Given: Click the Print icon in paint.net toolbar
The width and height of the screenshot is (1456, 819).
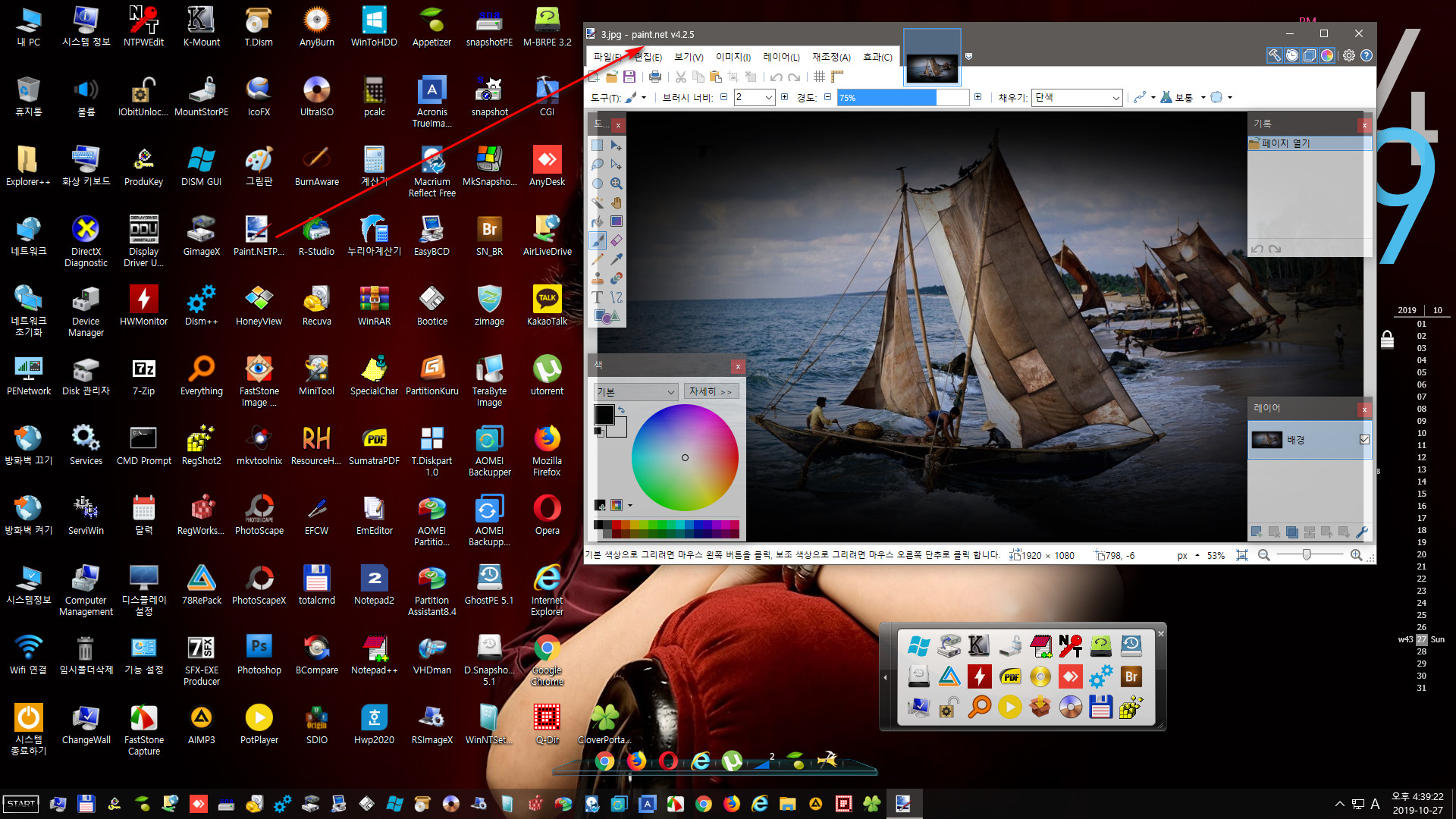Looking at the screenshot, I should (x=655, y=77).
